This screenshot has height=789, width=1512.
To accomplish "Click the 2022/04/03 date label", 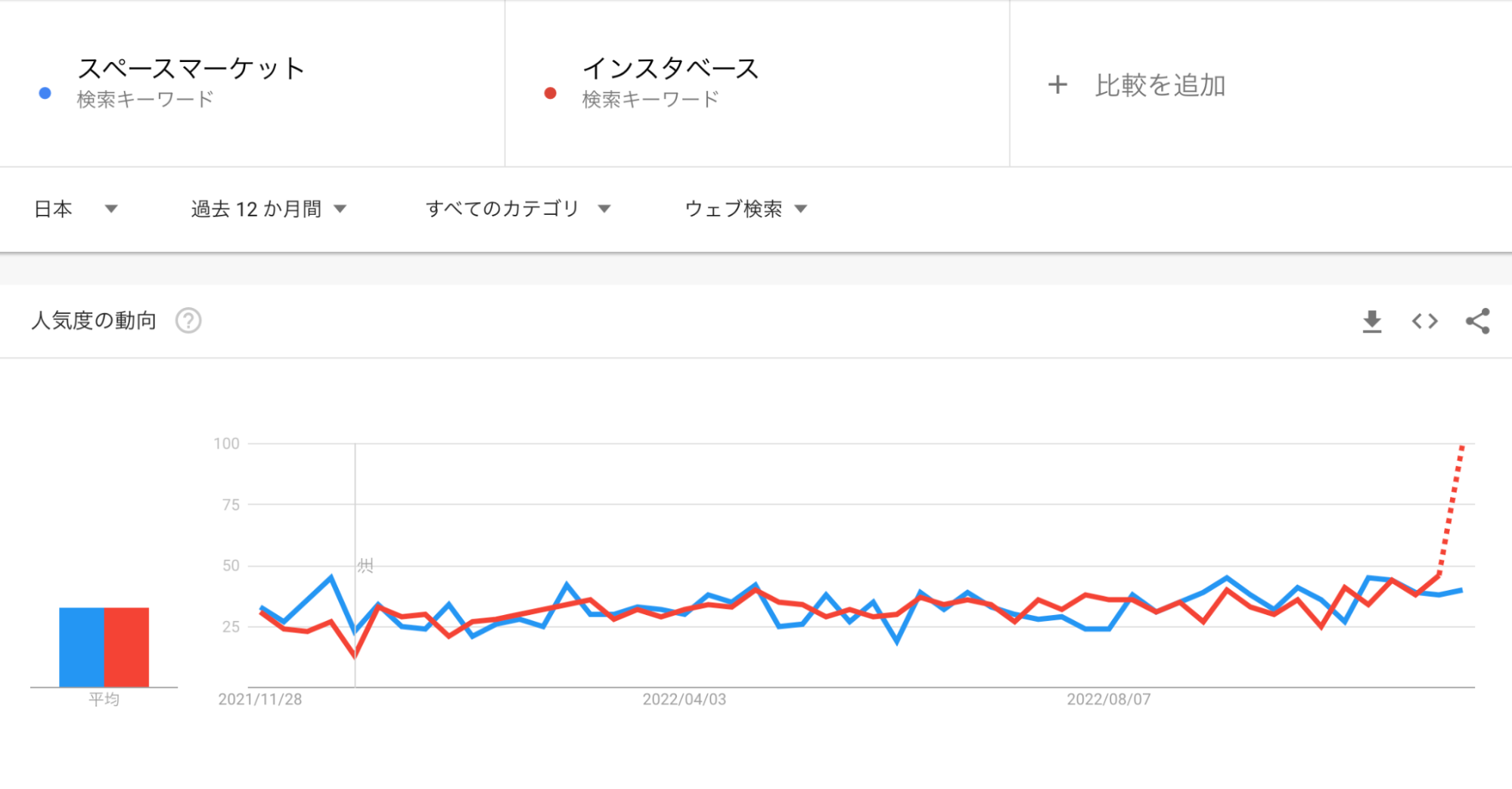I will [x=684, y=700].
